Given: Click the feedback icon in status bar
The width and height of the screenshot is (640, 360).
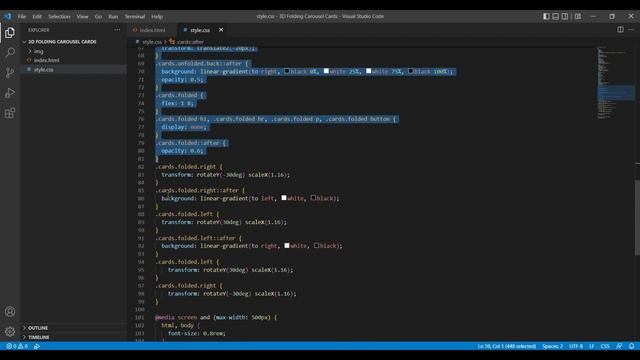Looking at the screenshot, I should pos(619,346).
